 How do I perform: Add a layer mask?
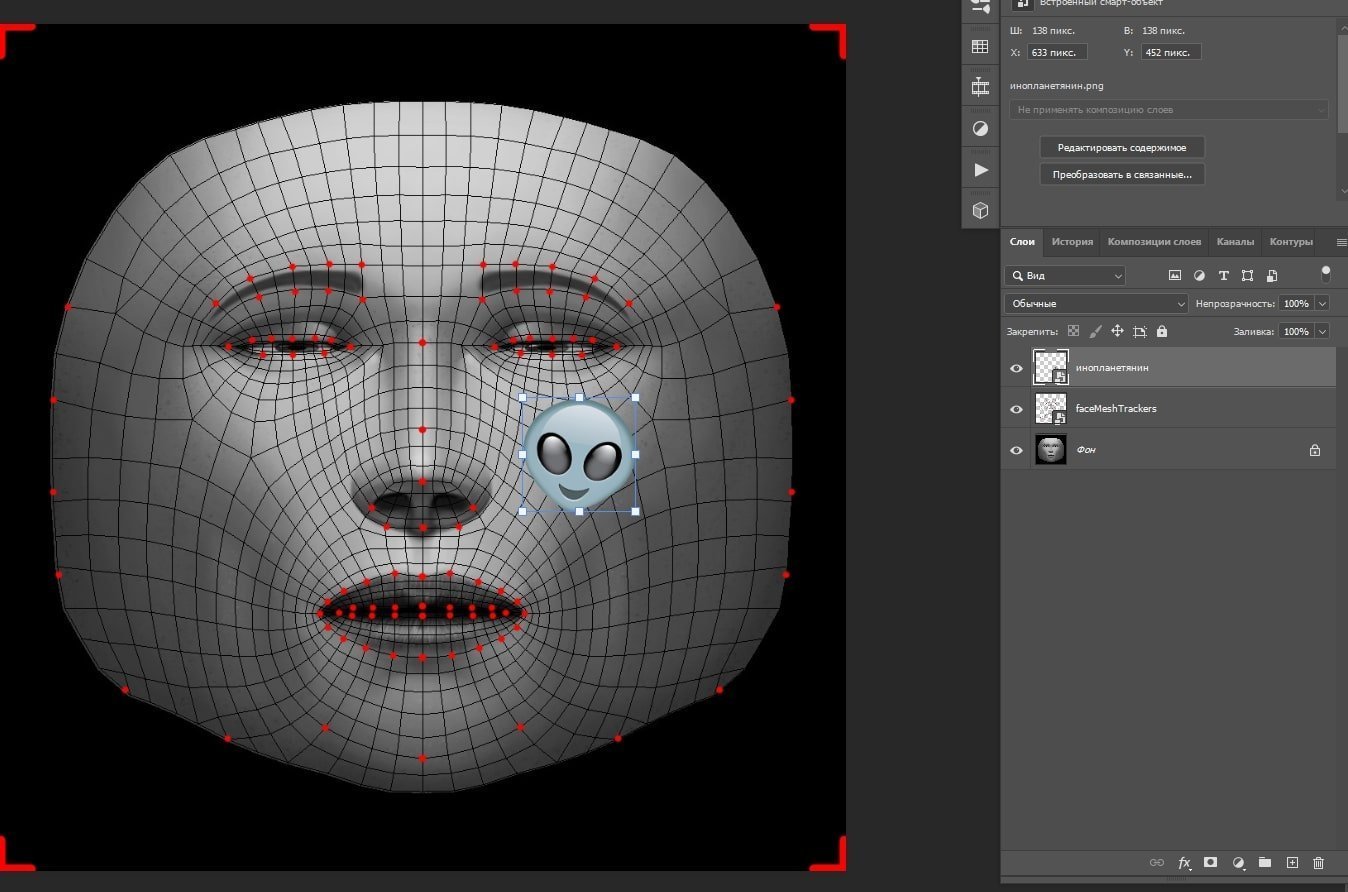(1210, 862)
